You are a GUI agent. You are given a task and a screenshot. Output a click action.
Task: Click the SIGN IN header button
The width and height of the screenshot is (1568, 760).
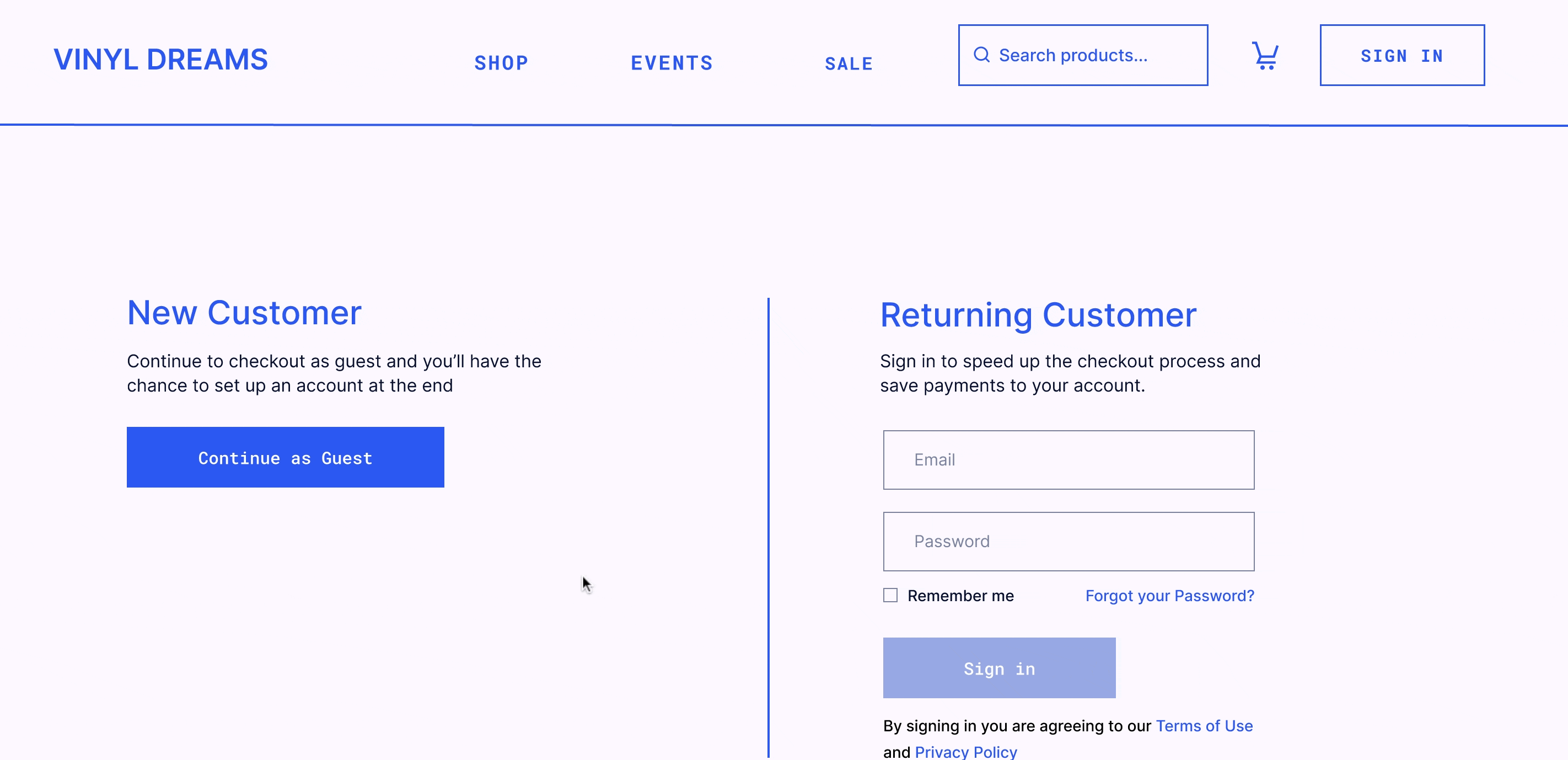pos(1402,55)
